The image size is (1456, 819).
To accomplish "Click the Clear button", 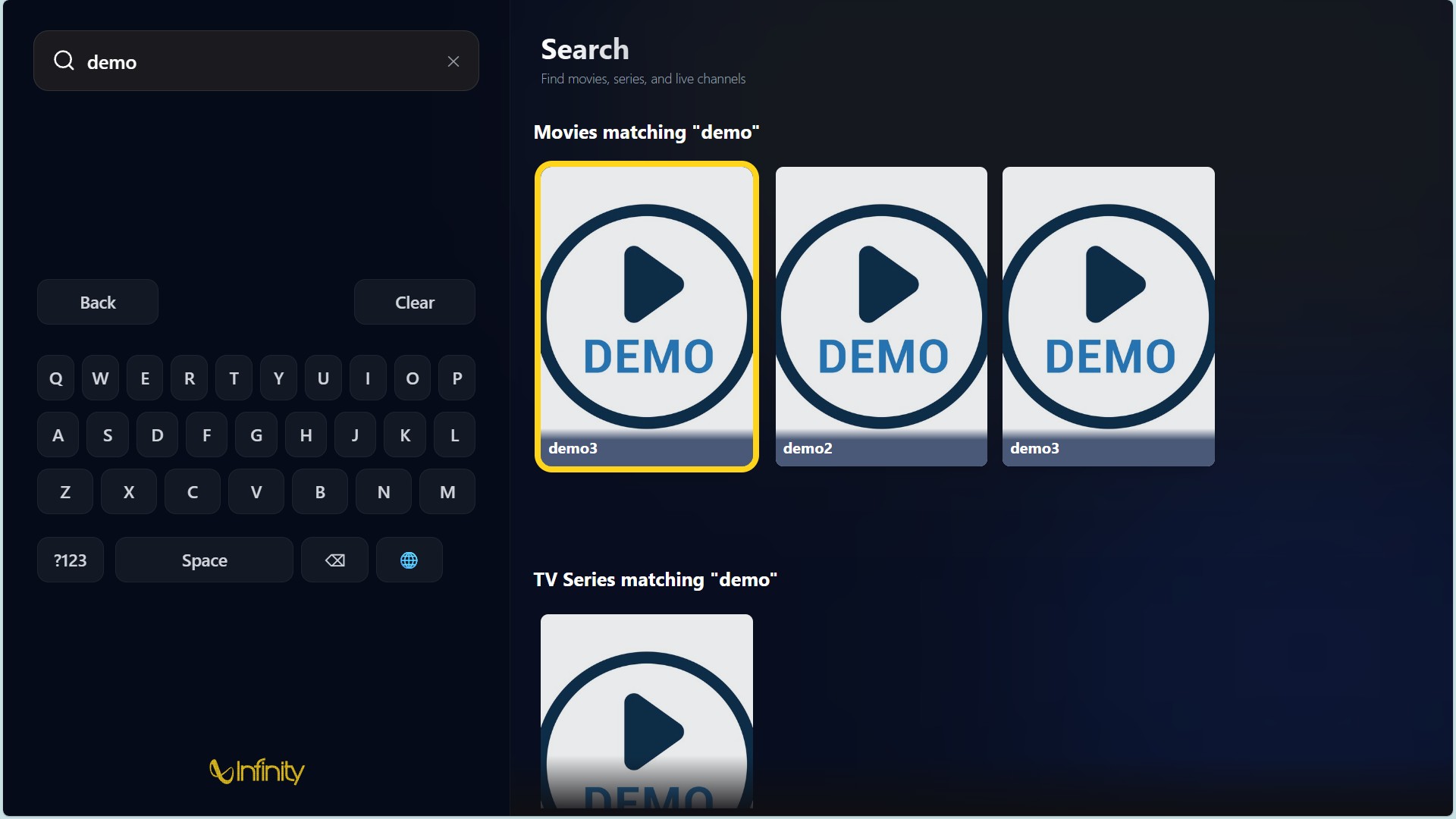I will click(415, 302).
